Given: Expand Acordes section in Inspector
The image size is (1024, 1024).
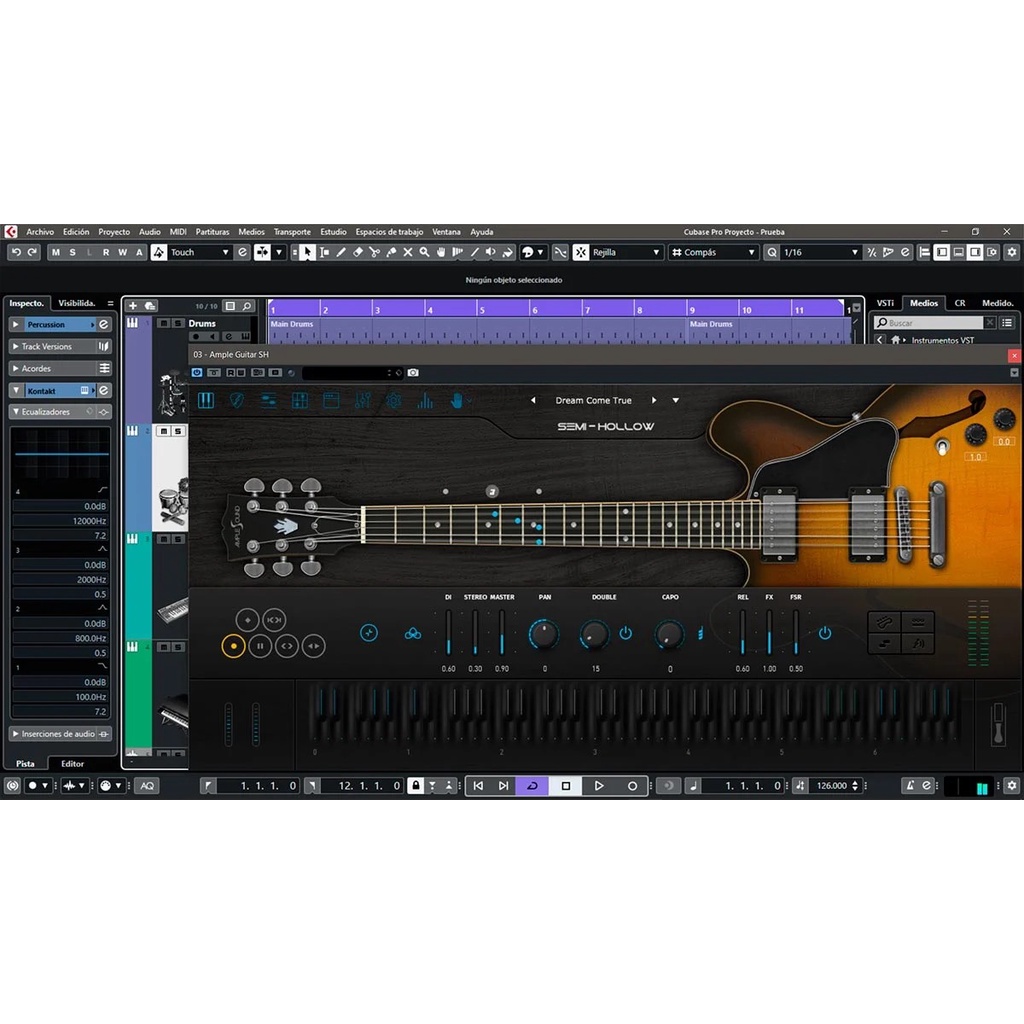Looking at the screenshot, I should pyautogui.click(x=16, y=368).
